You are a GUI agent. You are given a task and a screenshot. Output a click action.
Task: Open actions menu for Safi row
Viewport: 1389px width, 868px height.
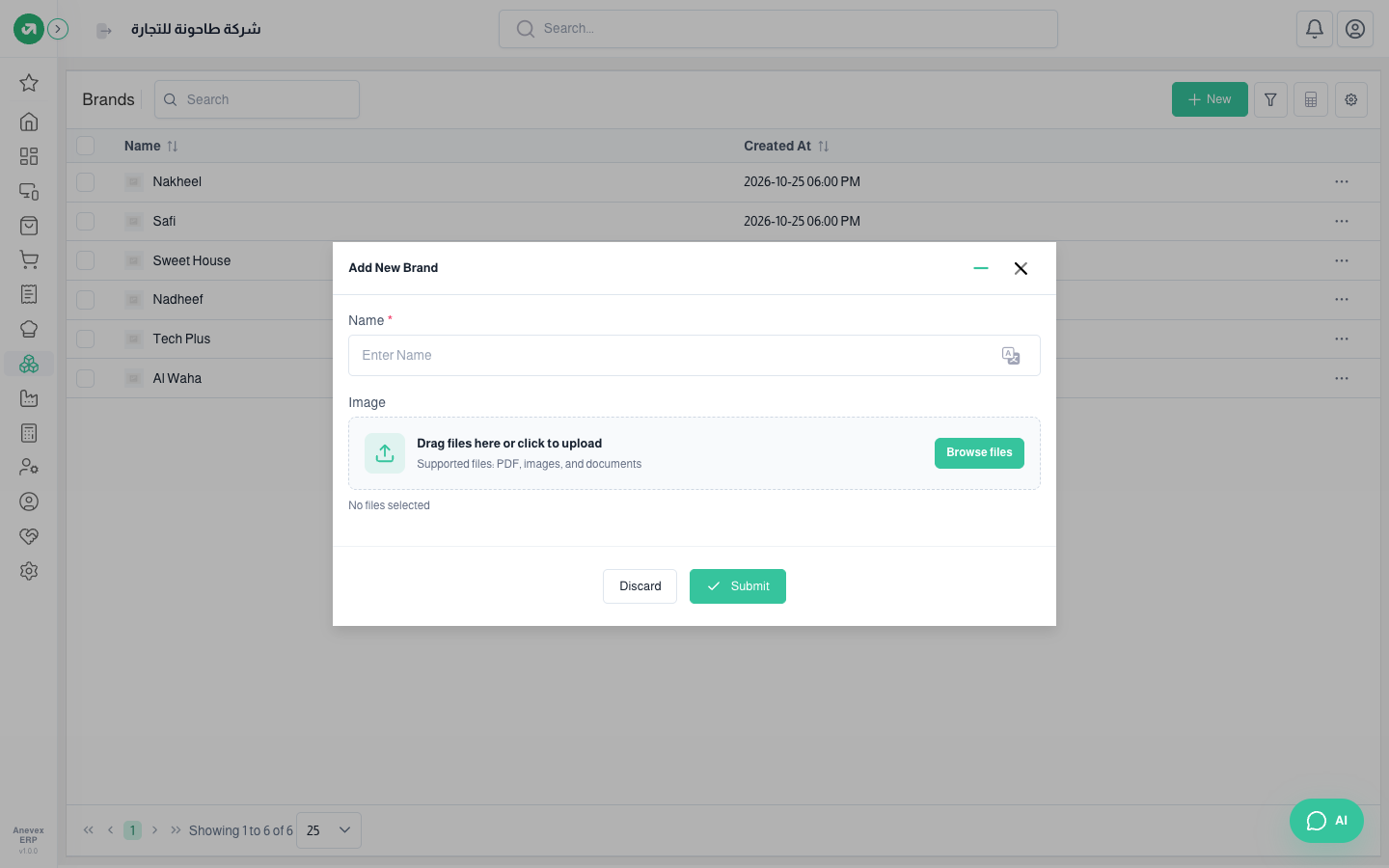pyautogui.click(x=1342, y=221)
